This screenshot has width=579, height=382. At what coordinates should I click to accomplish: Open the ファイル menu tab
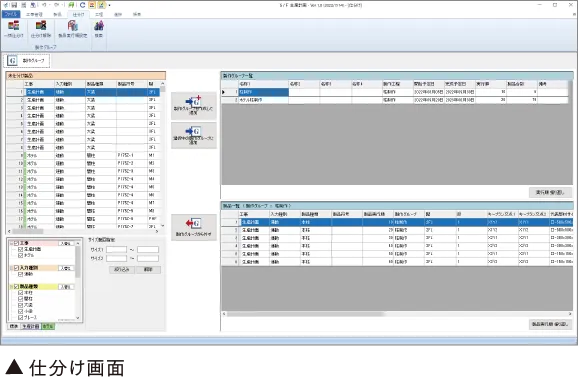click(x=11, y=14)
